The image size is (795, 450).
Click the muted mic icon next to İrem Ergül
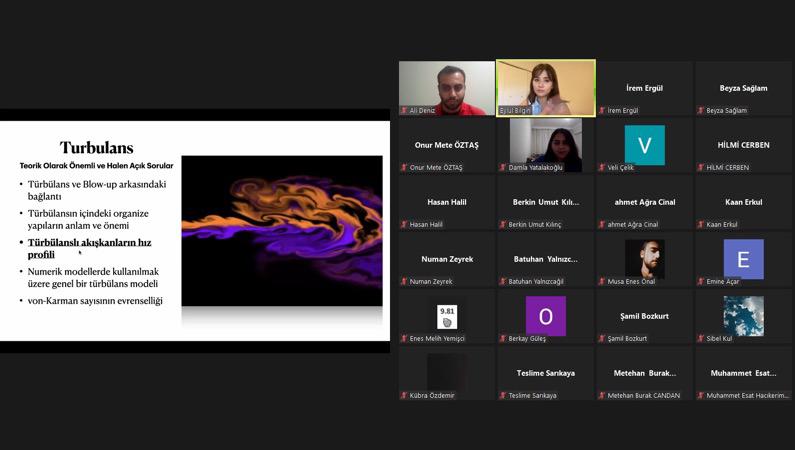pos(603,111)
